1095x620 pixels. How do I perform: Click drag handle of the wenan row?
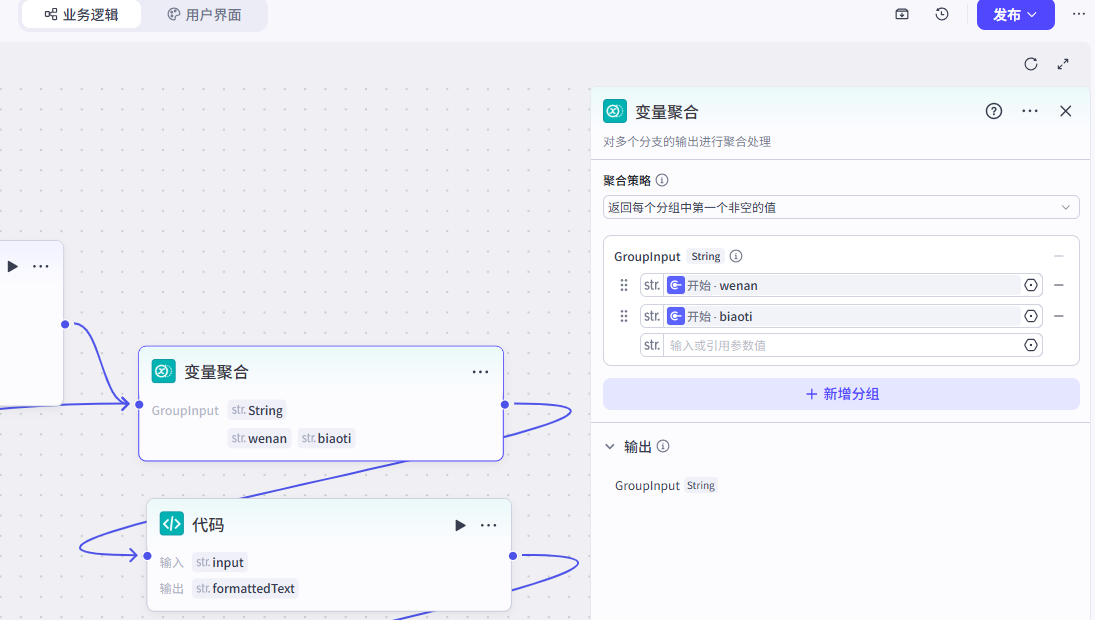point(624,285)
